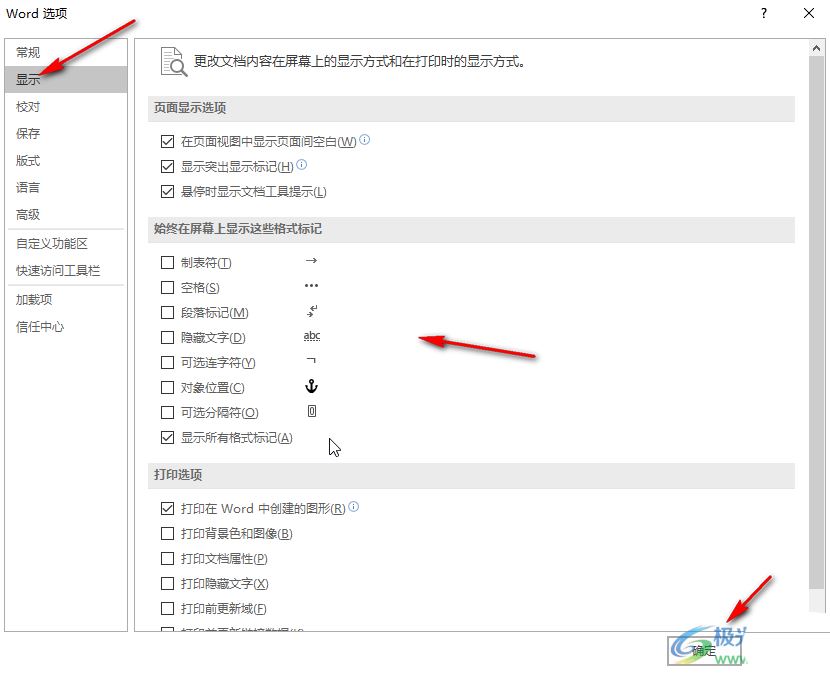The image size is (830, 675).
Task: Enable 打印前更新域 checkbox
Action: (167, 609)
